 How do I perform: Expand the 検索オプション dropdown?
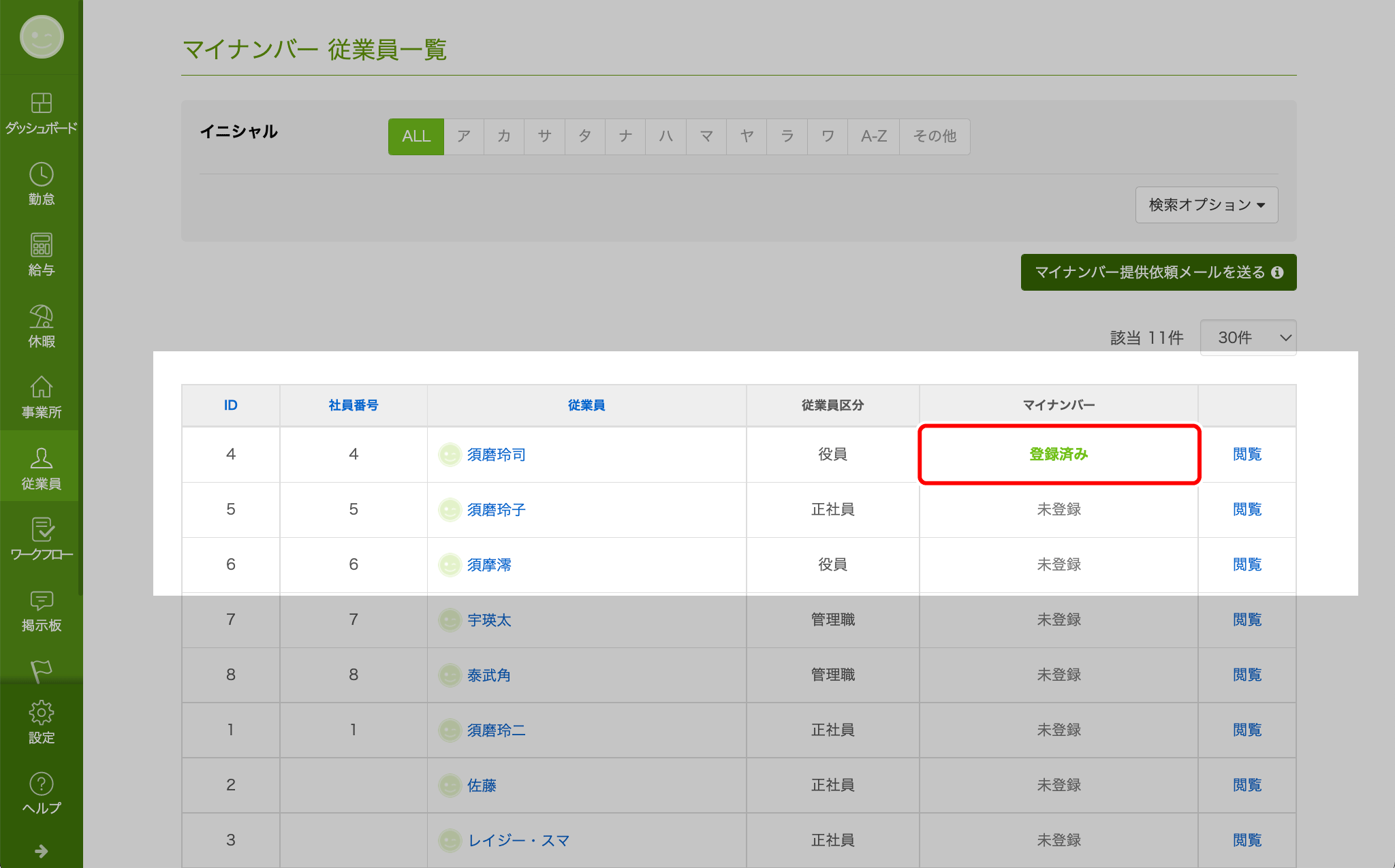[x=1206, y=205]
